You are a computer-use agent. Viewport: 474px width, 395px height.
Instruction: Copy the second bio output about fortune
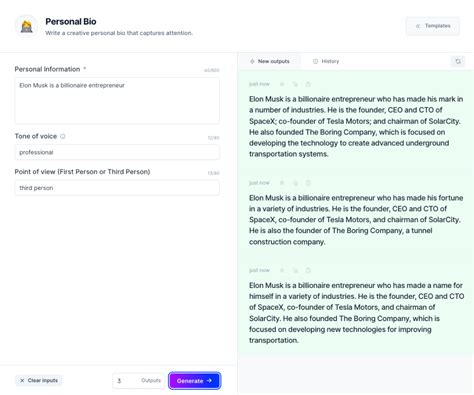click(295, 183)
